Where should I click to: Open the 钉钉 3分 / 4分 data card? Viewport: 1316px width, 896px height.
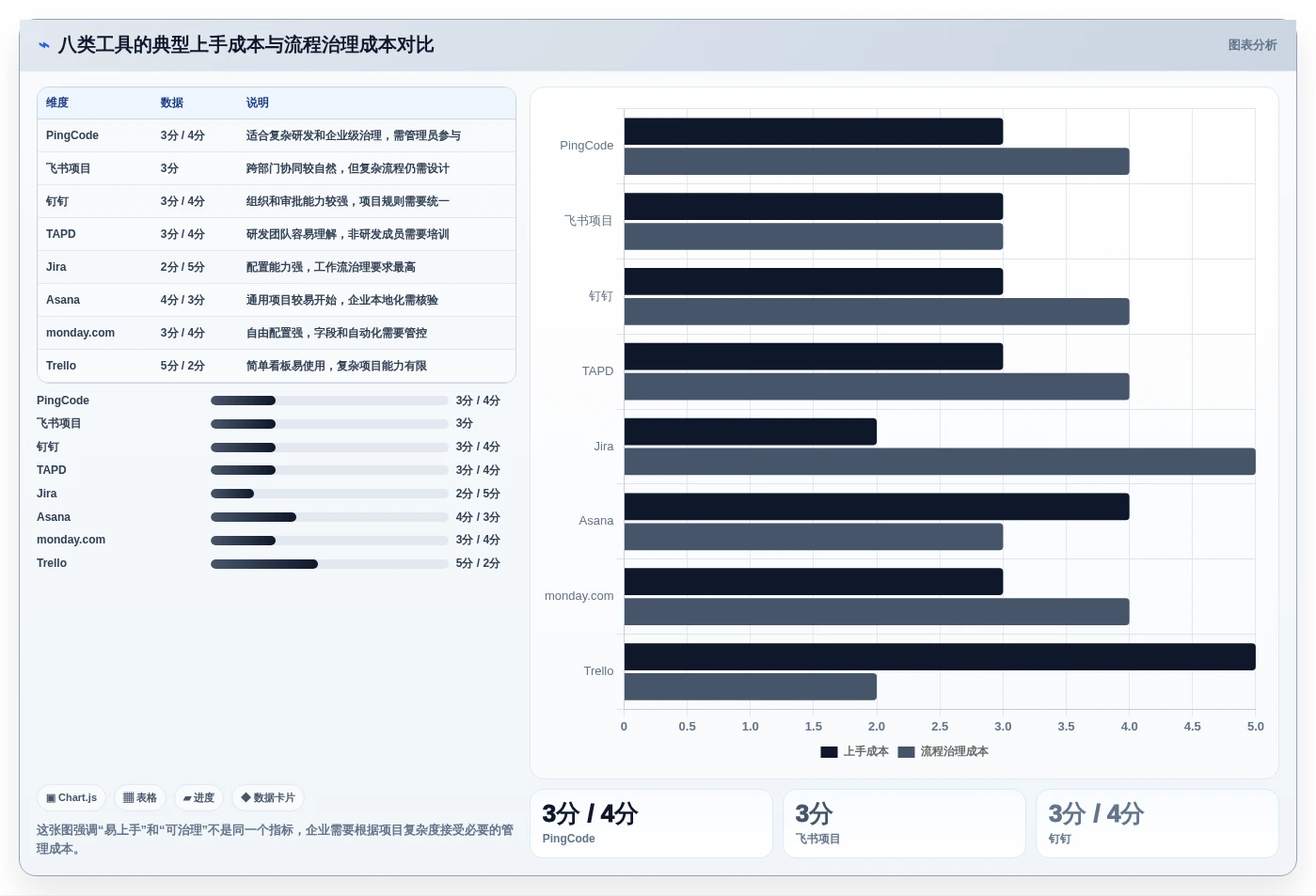pyautogui.click(x=1157, y=824)
